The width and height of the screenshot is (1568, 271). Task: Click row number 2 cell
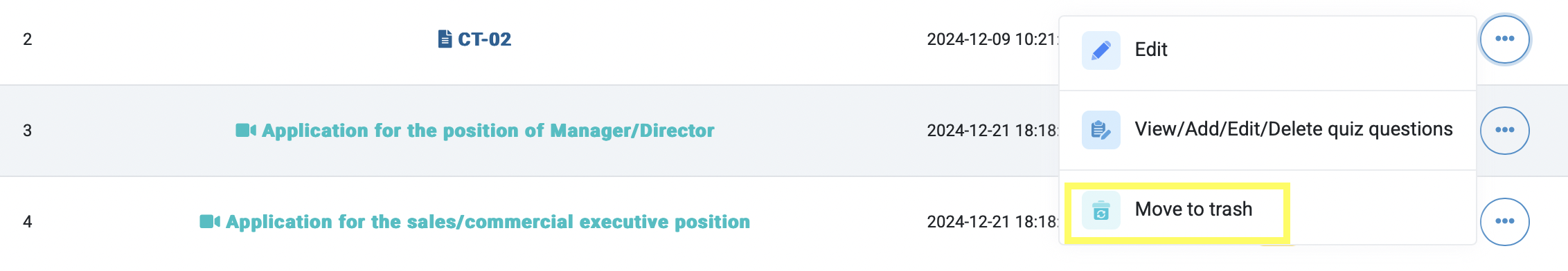28,39
